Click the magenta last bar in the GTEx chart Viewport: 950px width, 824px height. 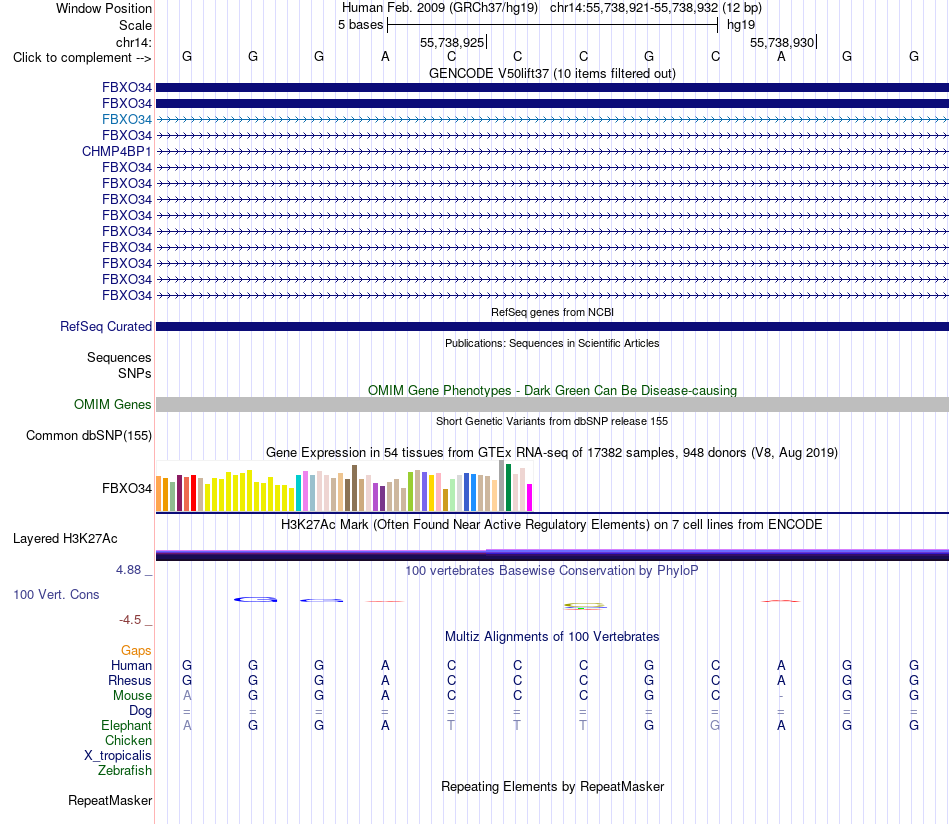click(530, 497)
